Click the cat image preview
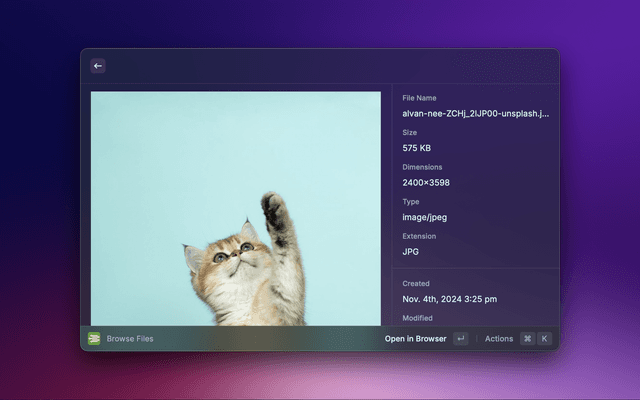Viewport: 640px width, 400px height. (236, 208)
